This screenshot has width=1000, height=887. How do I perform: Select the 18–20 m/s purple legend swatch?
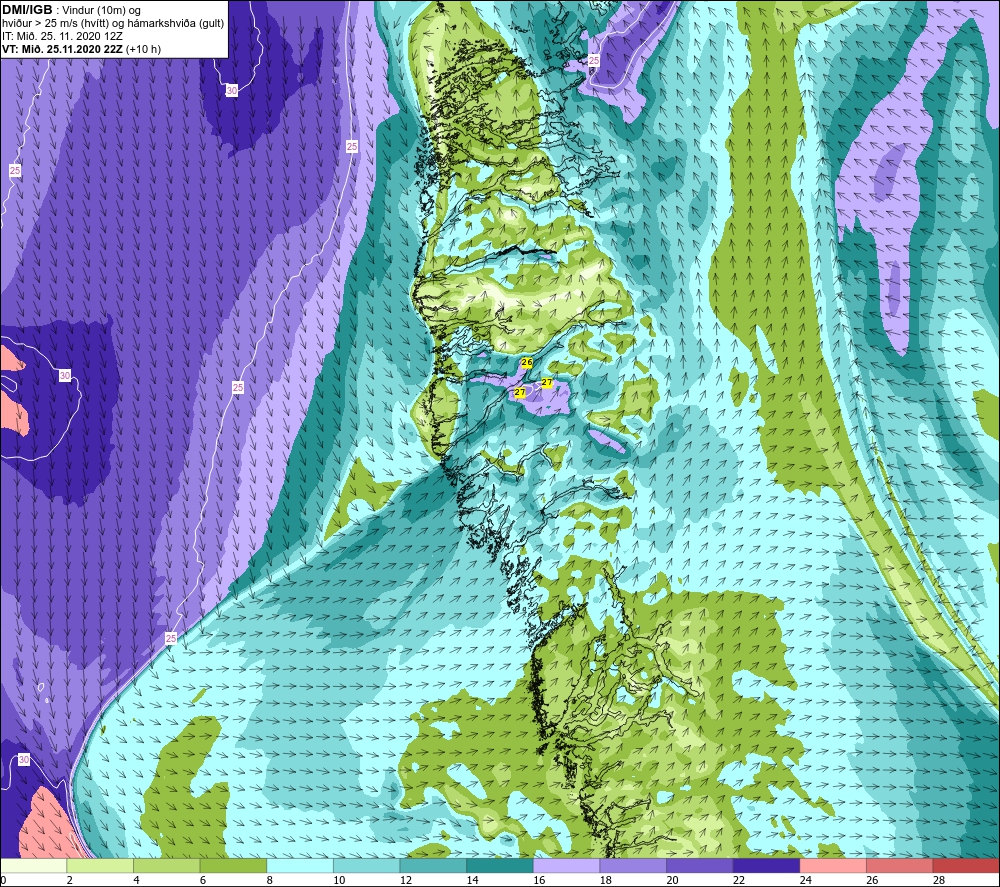(x=633, y=865)
